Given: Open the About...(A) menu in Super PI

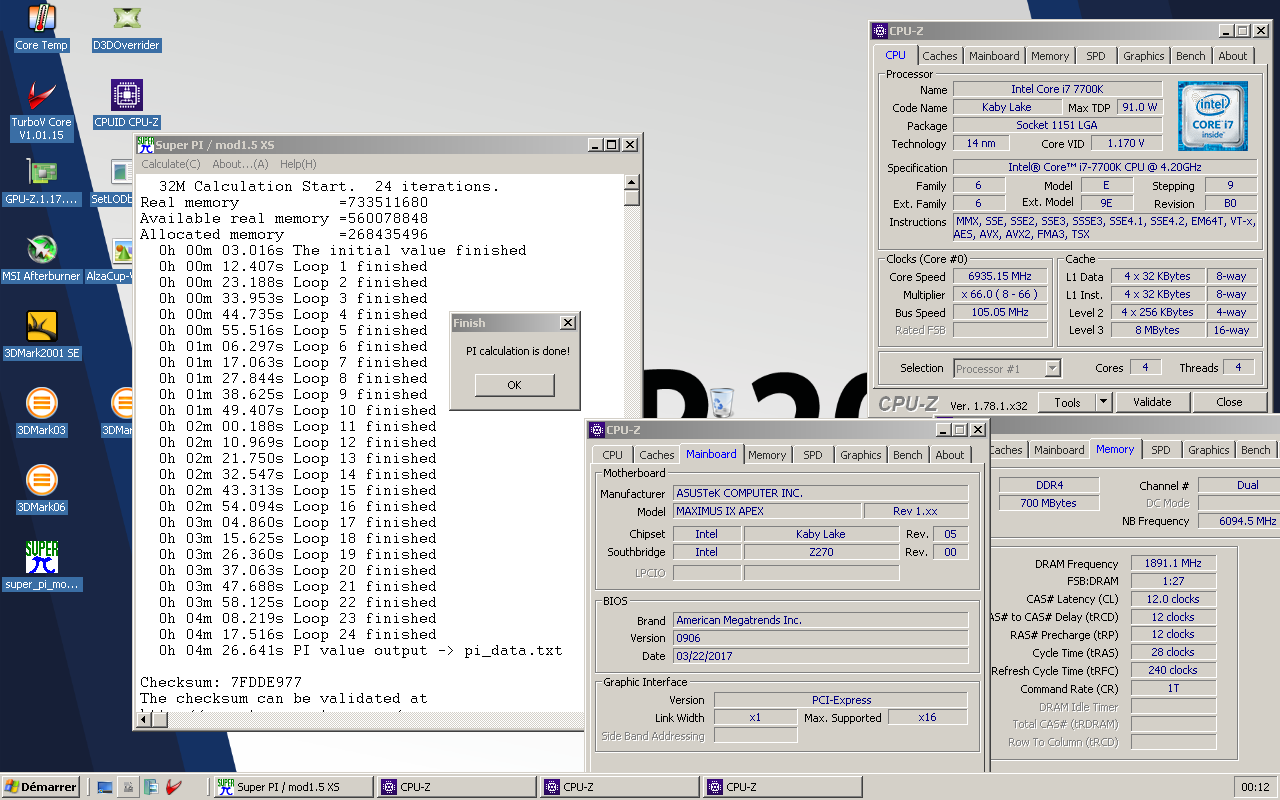Looking at the screenshot, I should point(240,164).
